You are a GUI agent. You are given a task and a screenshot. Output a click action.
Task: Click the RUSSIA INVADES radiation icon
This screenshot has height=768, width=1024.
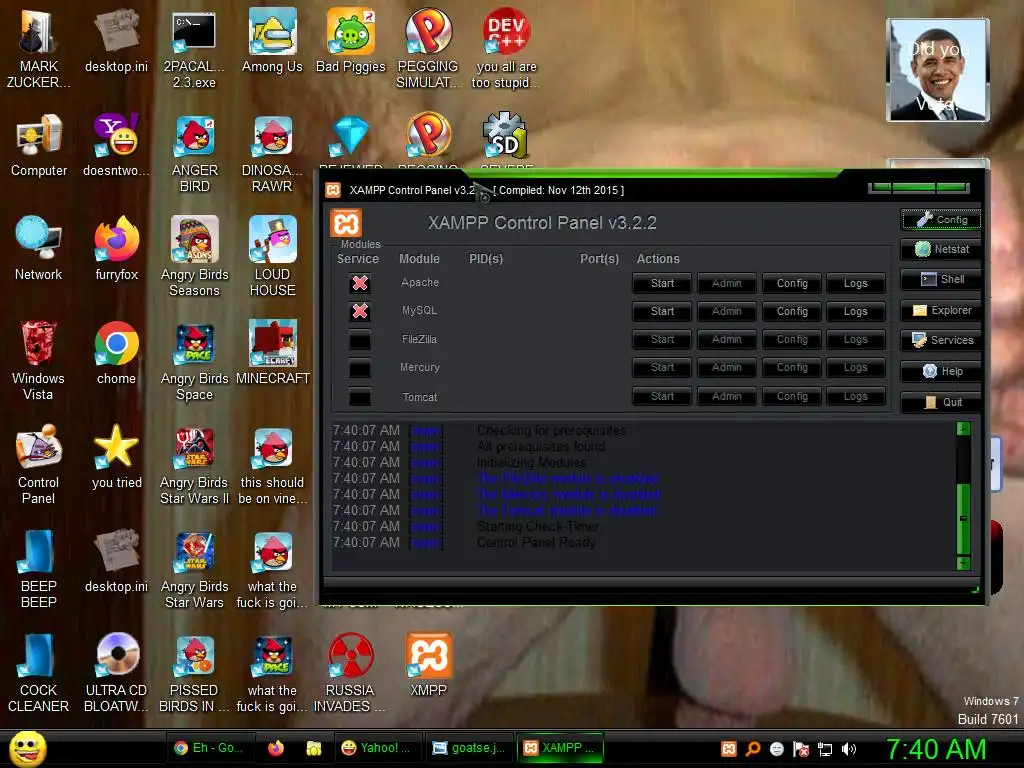pos(350,671)
